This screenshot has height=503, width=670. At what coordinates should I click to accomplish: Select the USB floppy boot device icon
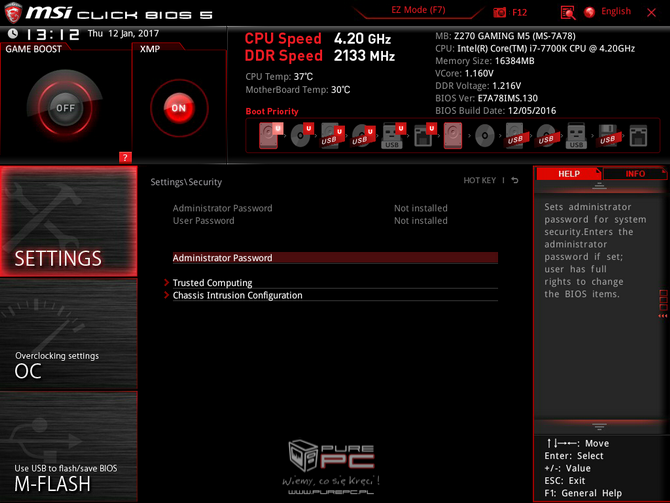coord(607,136)
